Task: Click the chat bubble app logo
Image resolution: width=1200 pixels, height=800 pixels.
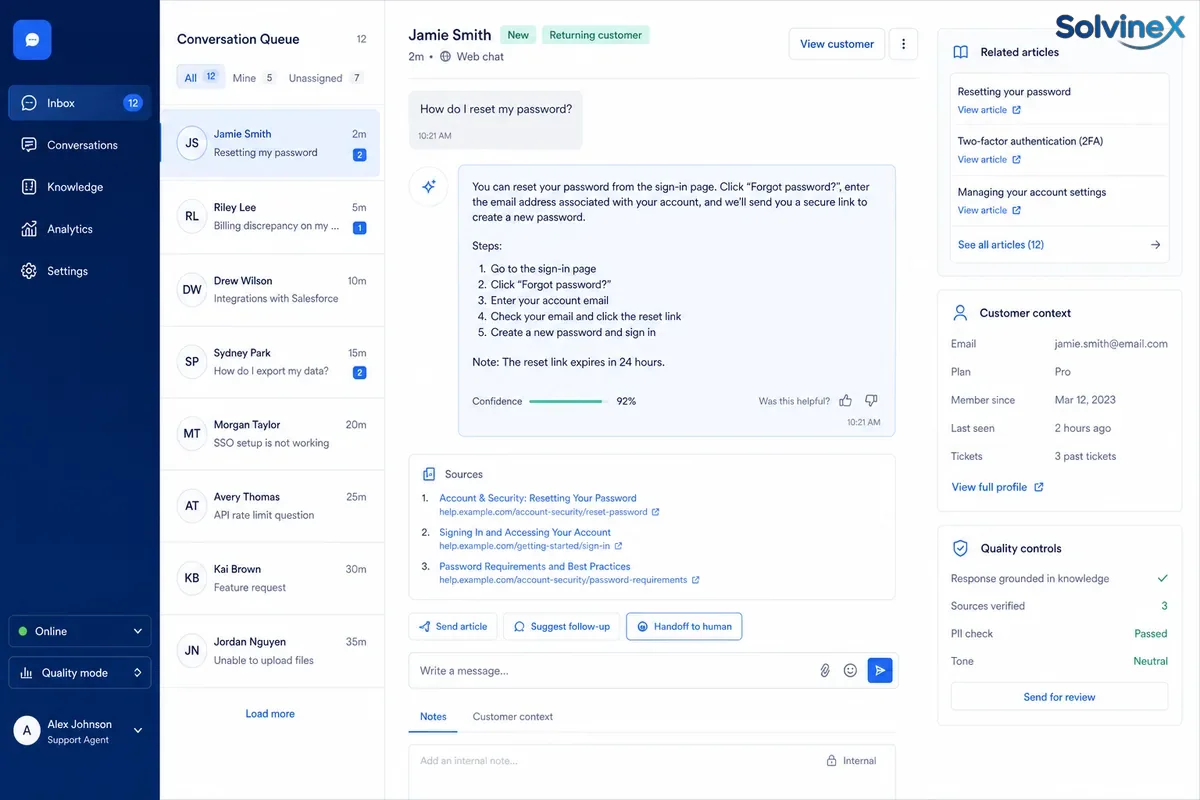Action: (32, 40)
